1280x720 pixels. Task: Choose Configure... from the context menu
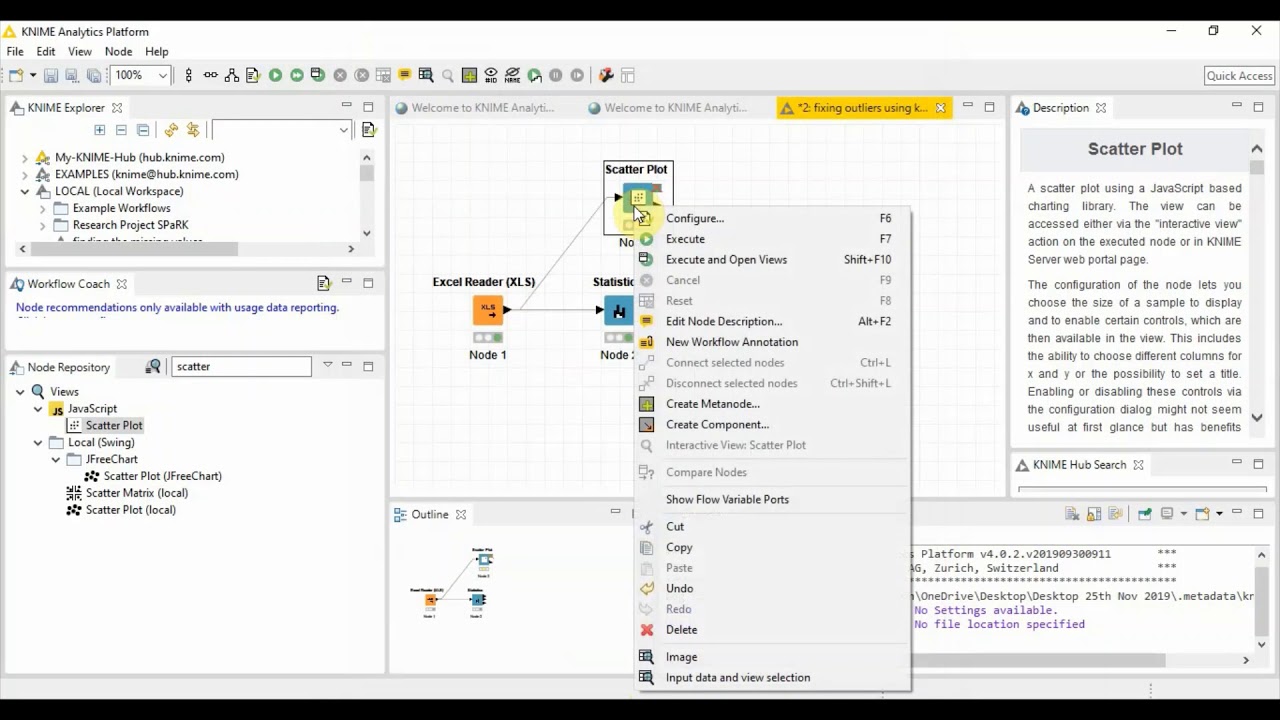[x=773, y=218]
